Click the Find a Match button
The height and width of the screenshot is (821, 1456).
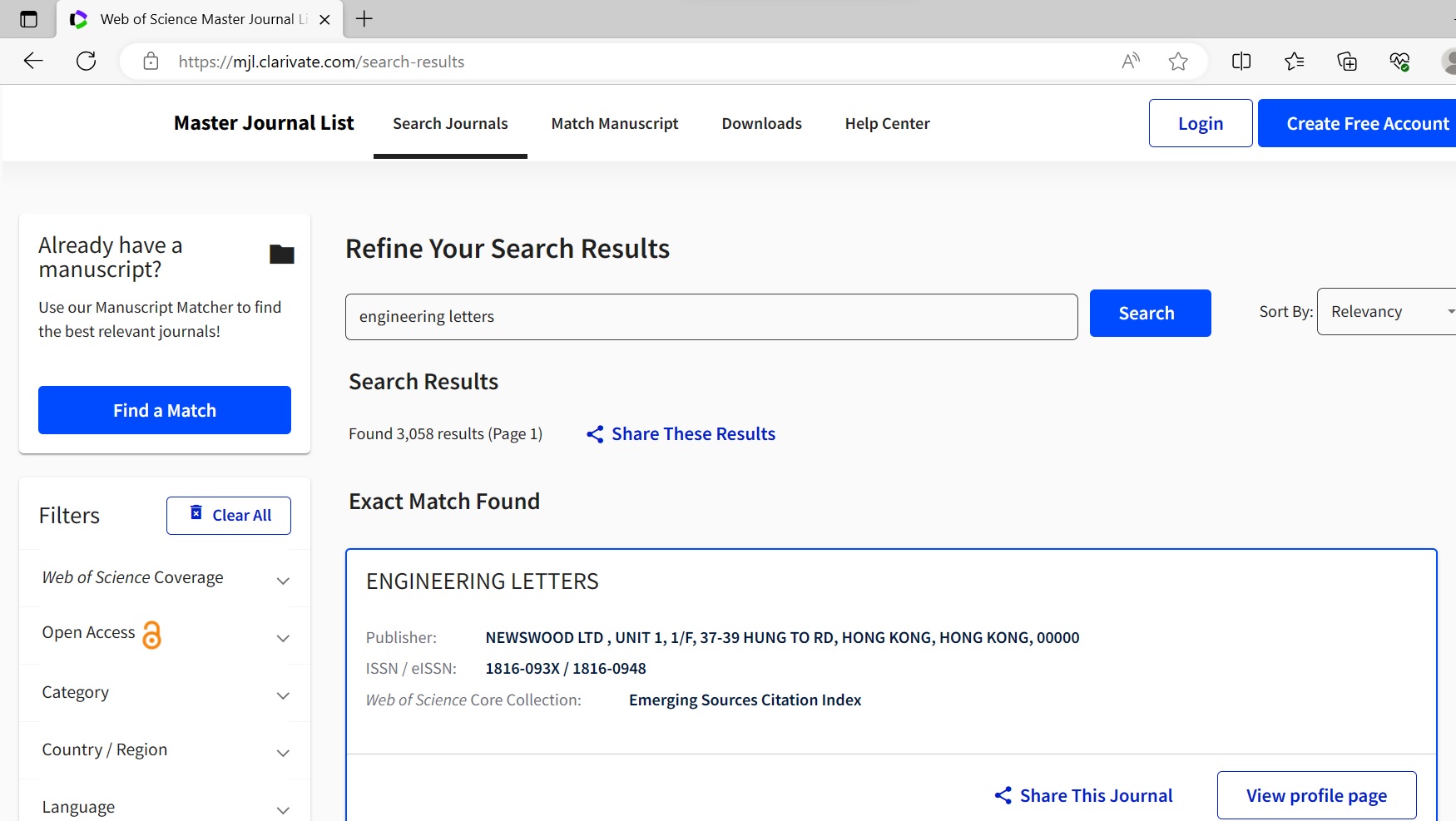(x=165, y=410)
